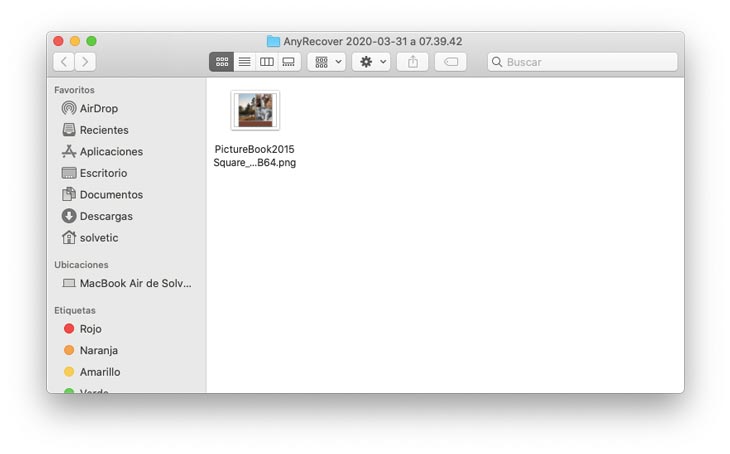Open Descargas in the sidebar
The height and width of the screenshot is (454, 730).
(126, 216)
